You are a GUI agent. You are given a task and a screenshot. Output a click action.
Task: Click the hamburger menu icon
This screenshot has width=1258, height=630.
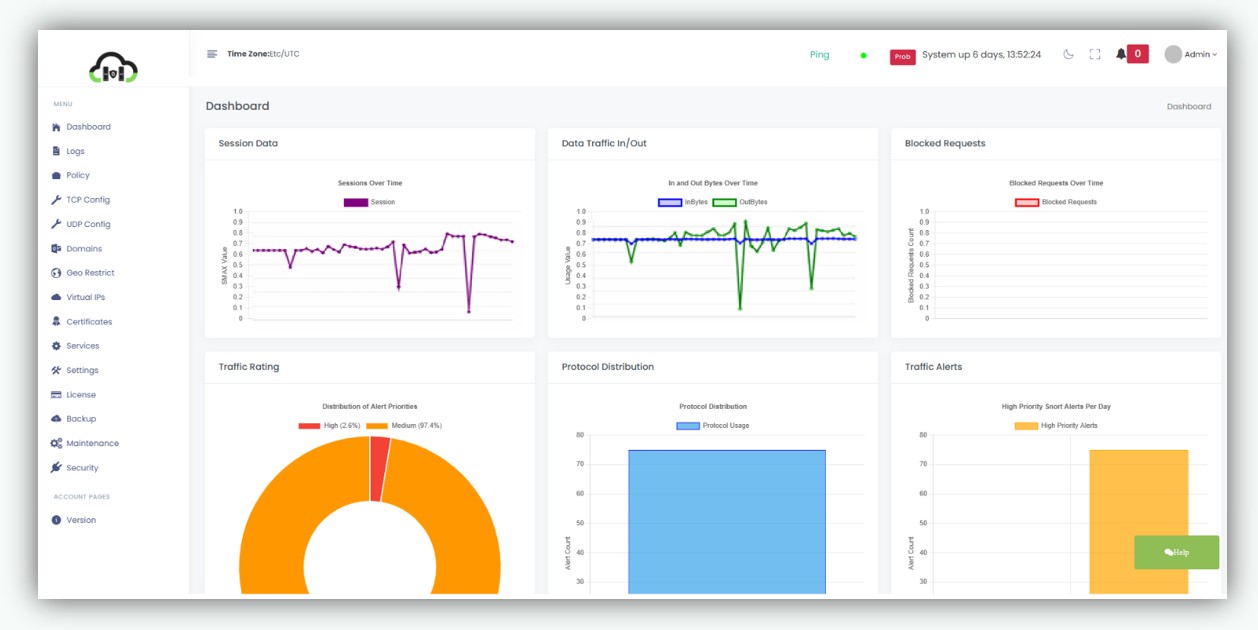click(212, 54)
